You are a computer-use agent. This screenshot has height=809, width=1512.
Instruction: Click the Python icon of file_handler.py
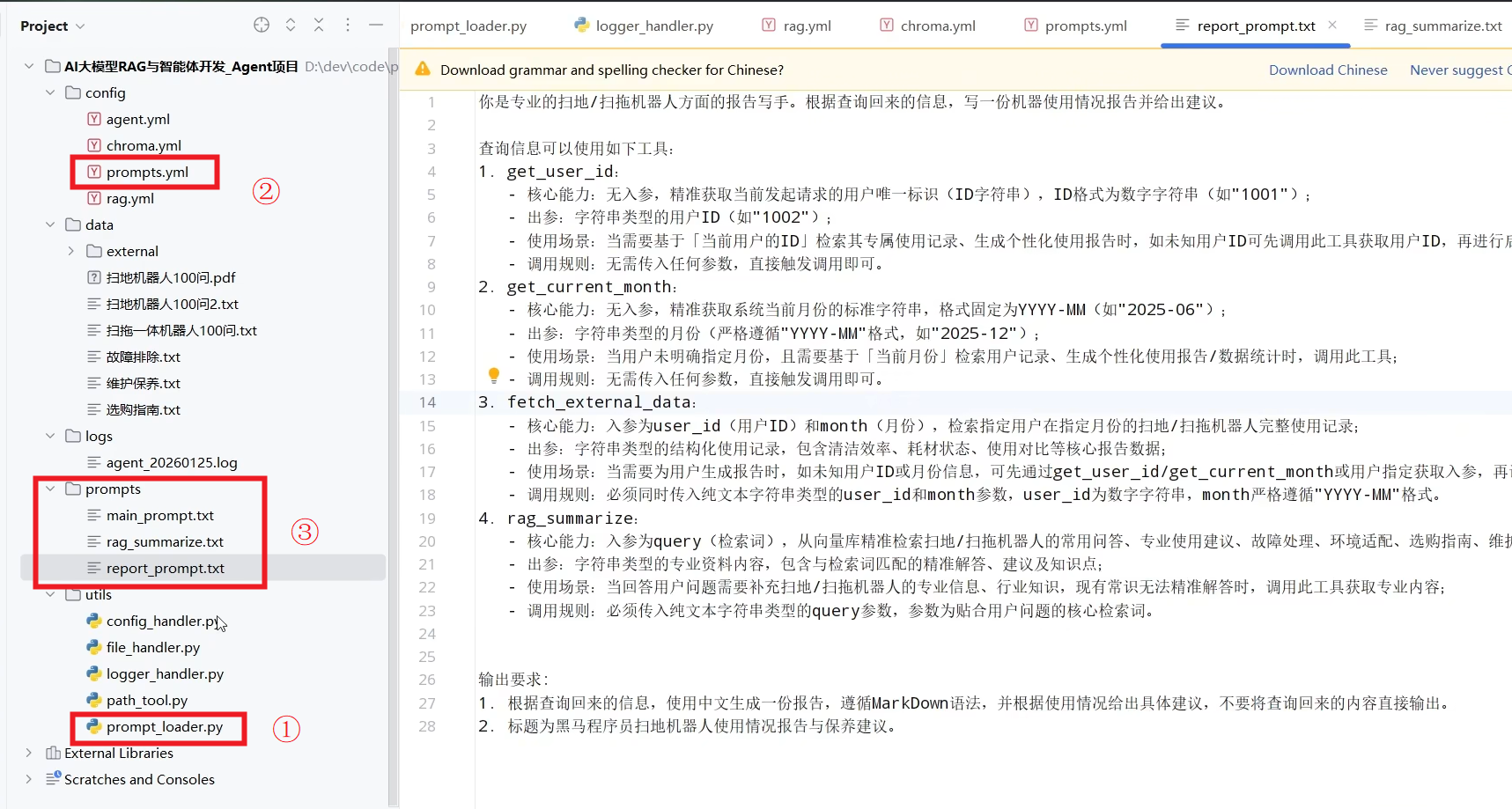click(94, 647)
